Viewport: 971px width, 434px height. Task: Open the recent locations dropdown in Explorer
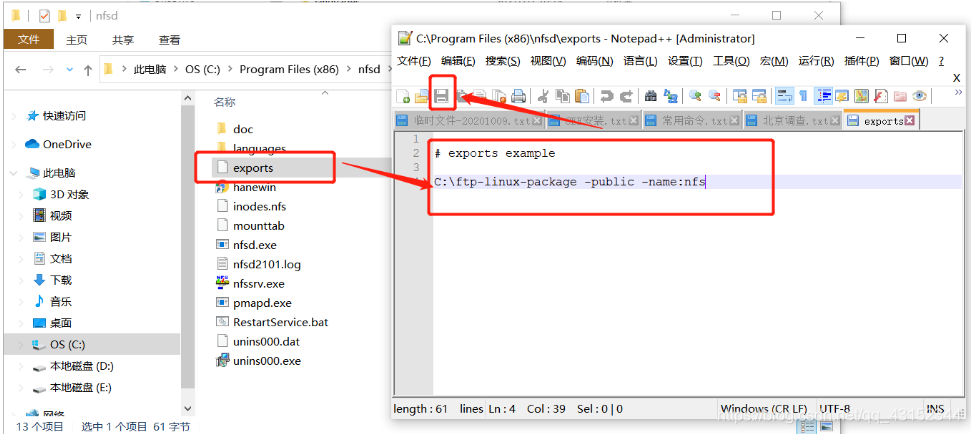(x=69, y=70)
